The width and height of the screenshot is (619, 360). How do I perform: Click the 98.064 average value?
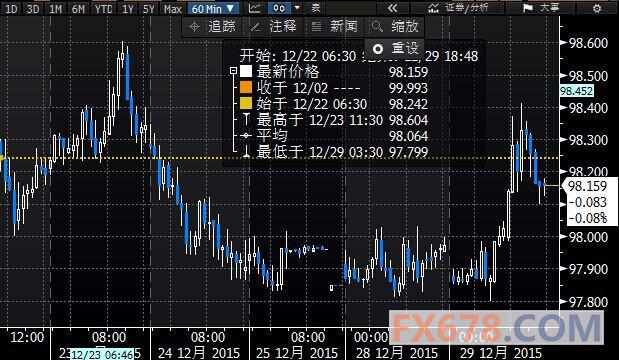click(x=409, y=136)
